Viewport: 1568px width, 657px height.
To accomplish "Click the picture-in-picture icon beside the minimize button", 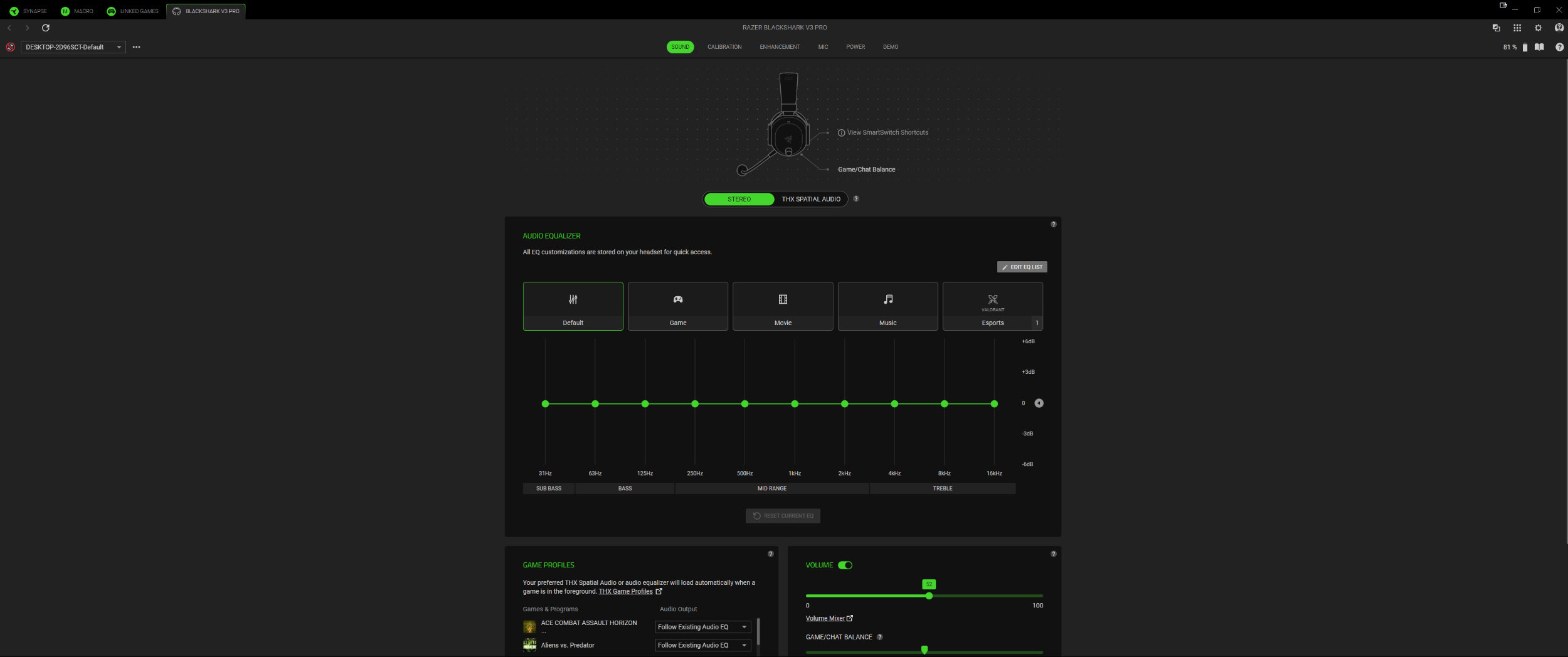I will pyautogui.click(x=1503, y=6).
